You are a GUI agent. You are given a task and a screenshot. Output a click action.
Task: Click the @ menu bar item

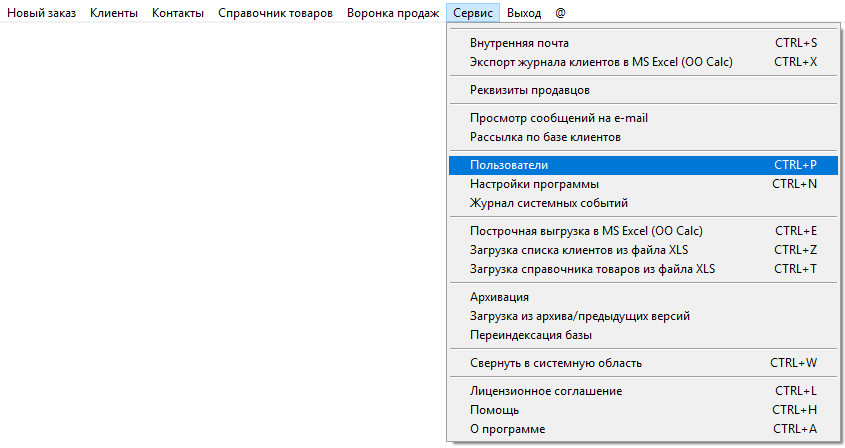click(560, 14)
